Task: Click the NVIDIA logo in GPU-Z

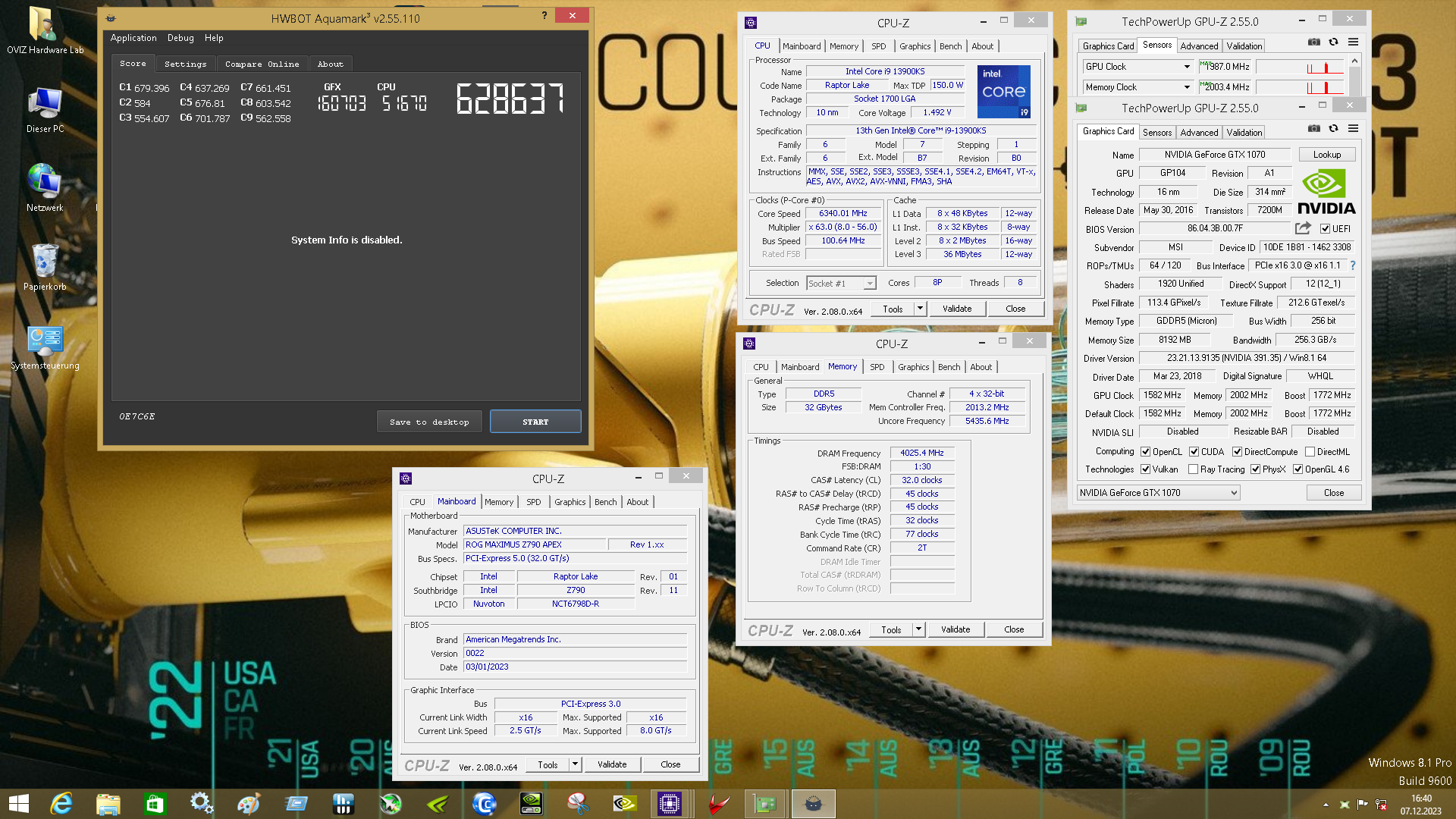Action: pyautogui.click(x=1326, y=193)
